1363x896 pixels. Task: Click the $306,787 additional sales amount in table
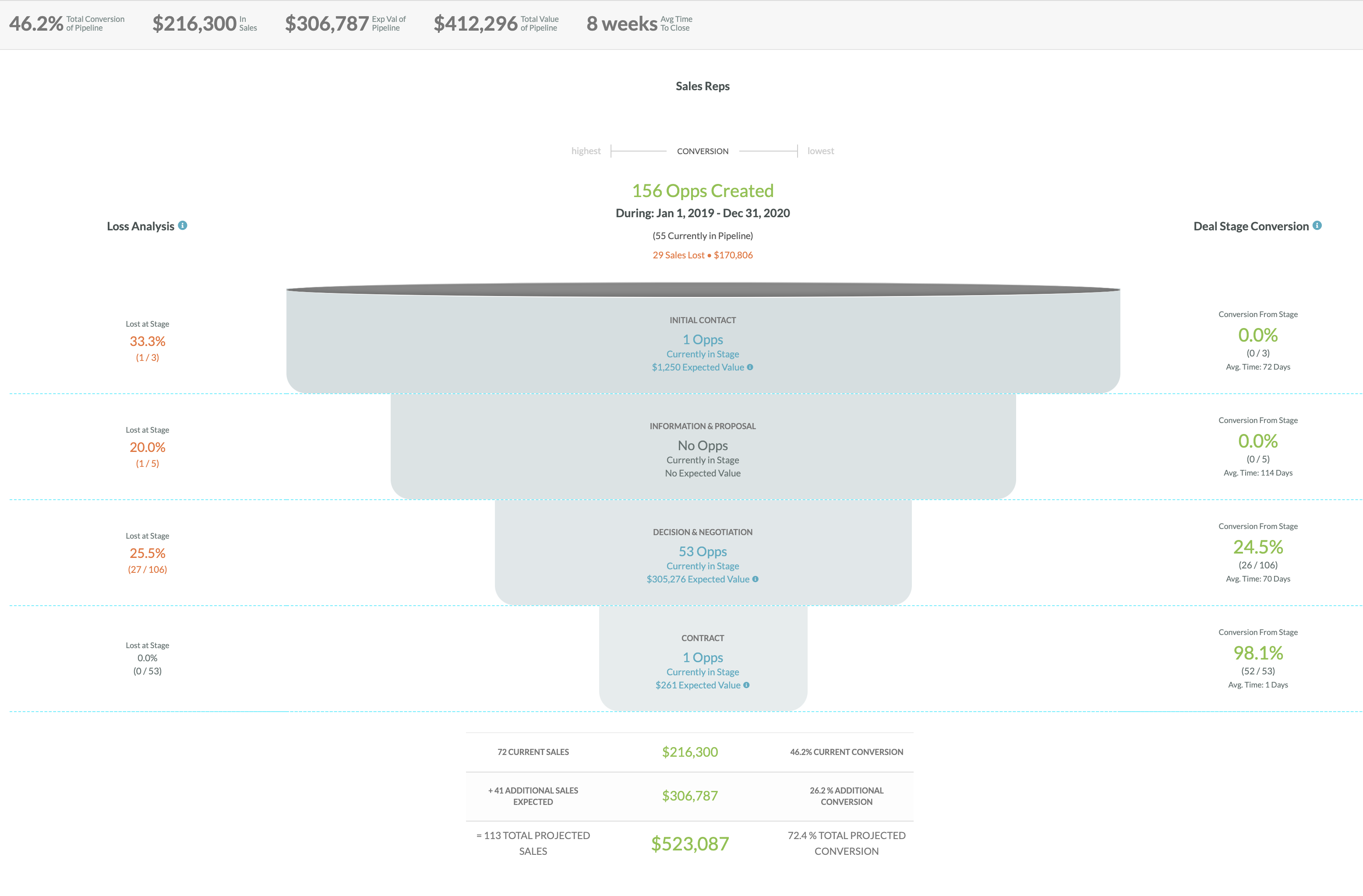[x=689, y=796]
